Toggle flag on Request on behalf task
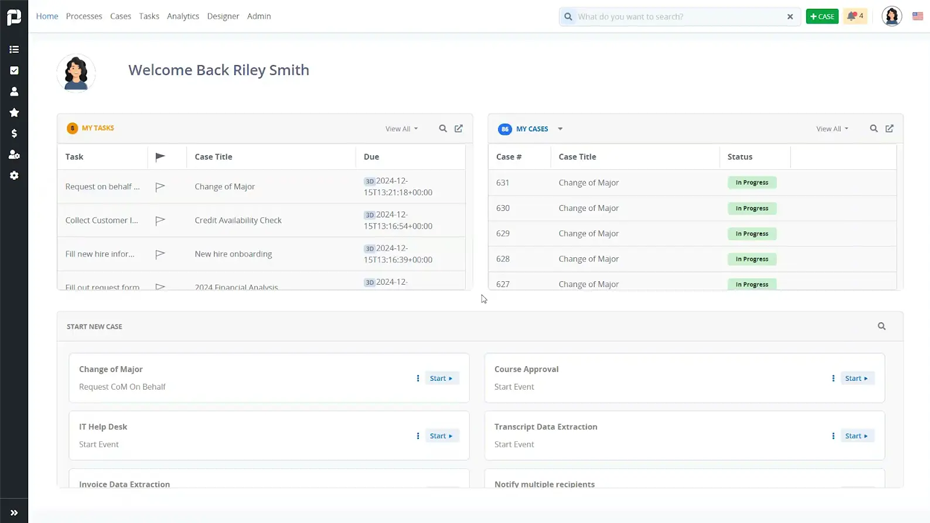Image resolution: width=930 pixels, height=523 pixels. click(160, 187)
